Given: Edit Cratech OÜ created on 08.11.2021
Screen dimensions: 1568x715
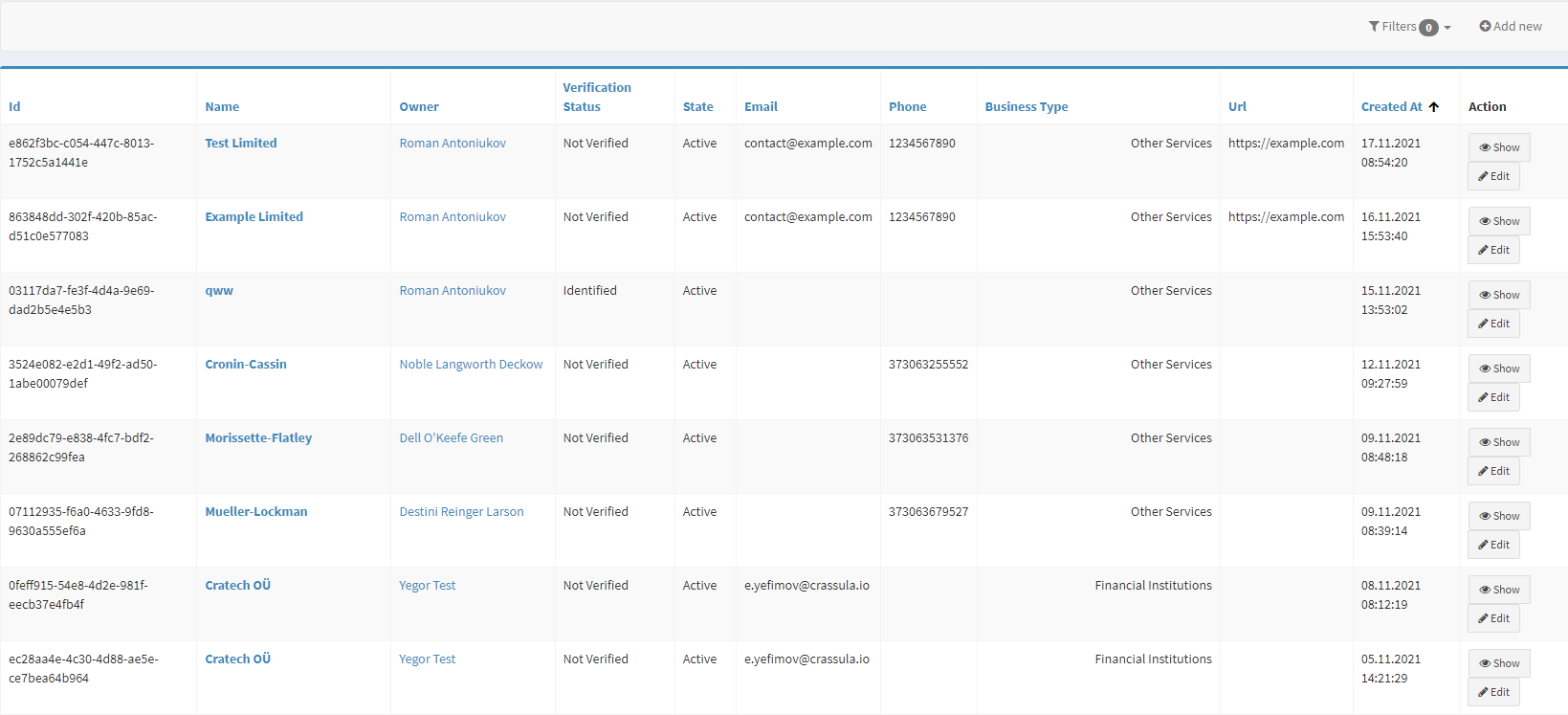Looking at the screenshot, I should pyautogui.click(x=1493, y=618).
